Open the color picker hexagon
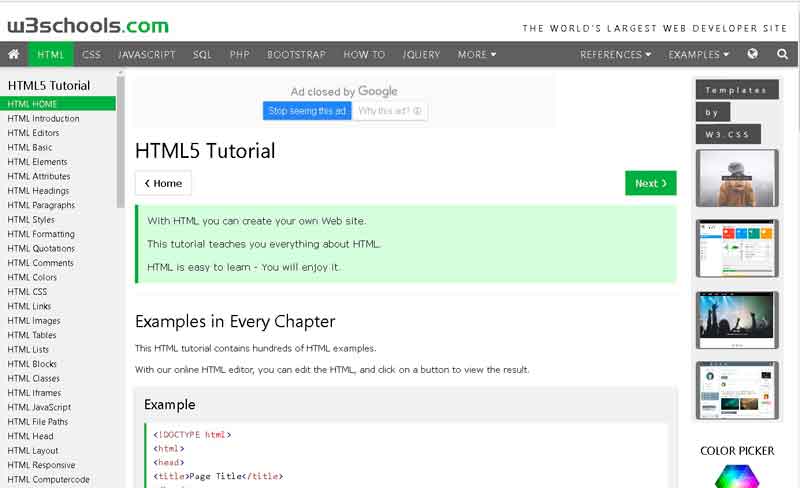800x488 pixels. (x=737, y=476)
